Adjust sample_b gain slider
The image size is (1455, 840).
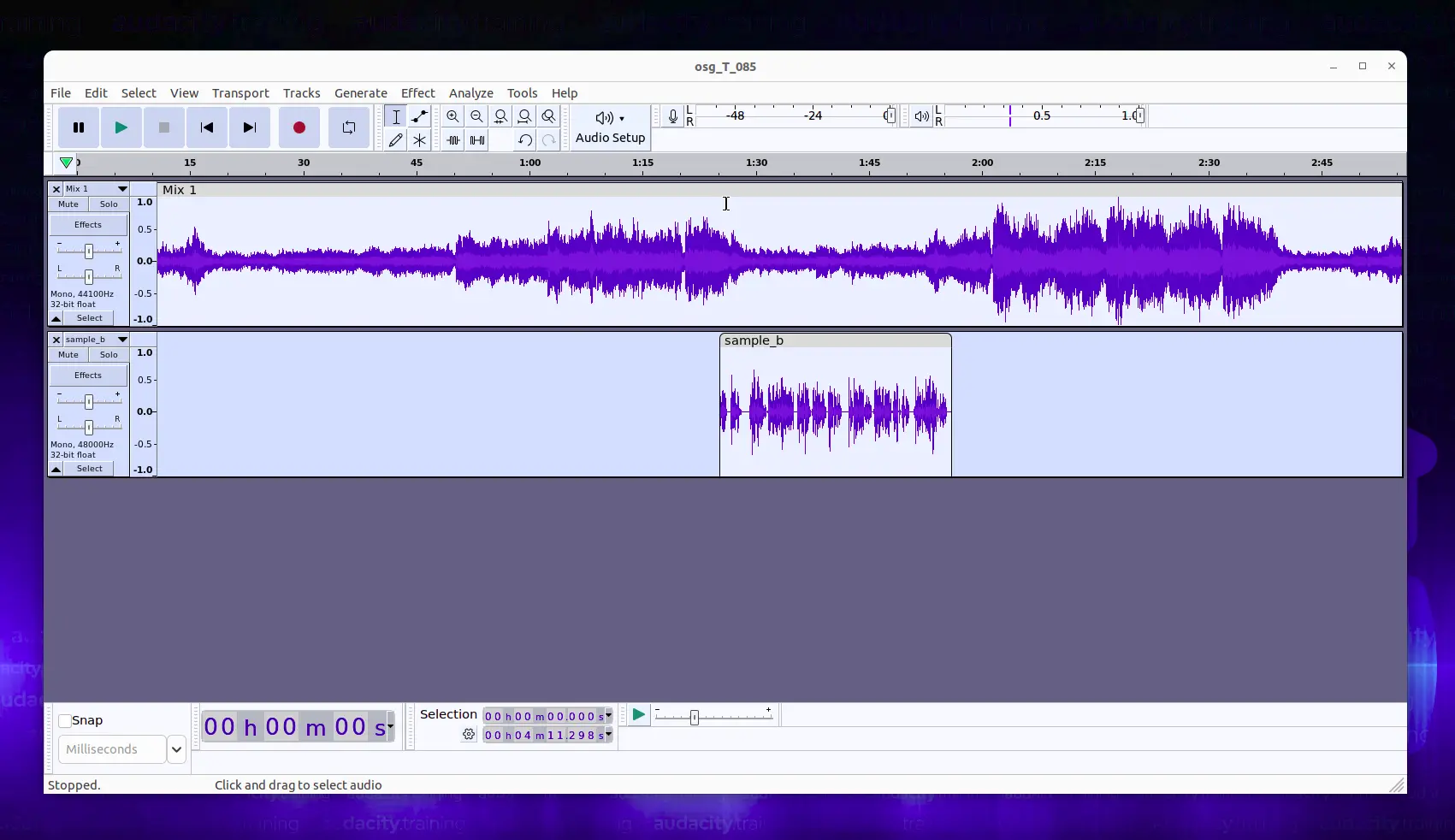(89, 401)
